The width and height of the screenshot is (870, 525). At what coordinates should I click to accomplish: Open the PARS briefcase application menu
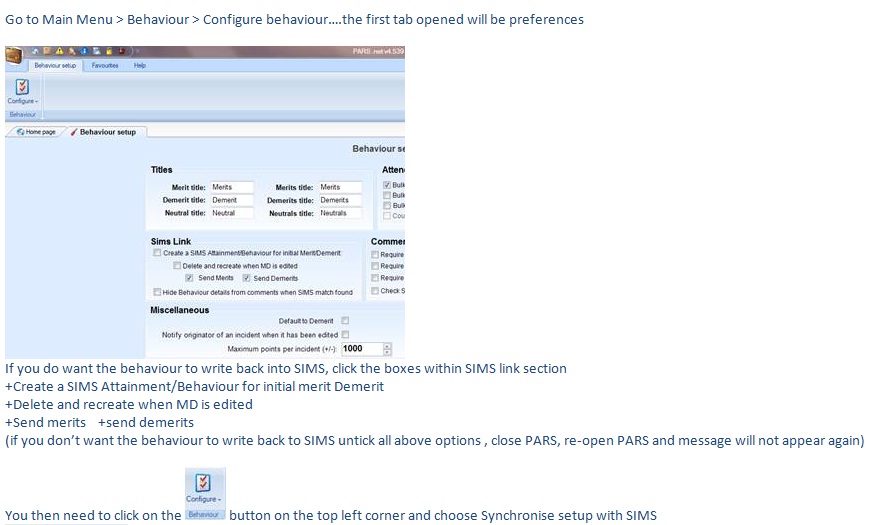[14, 55]
